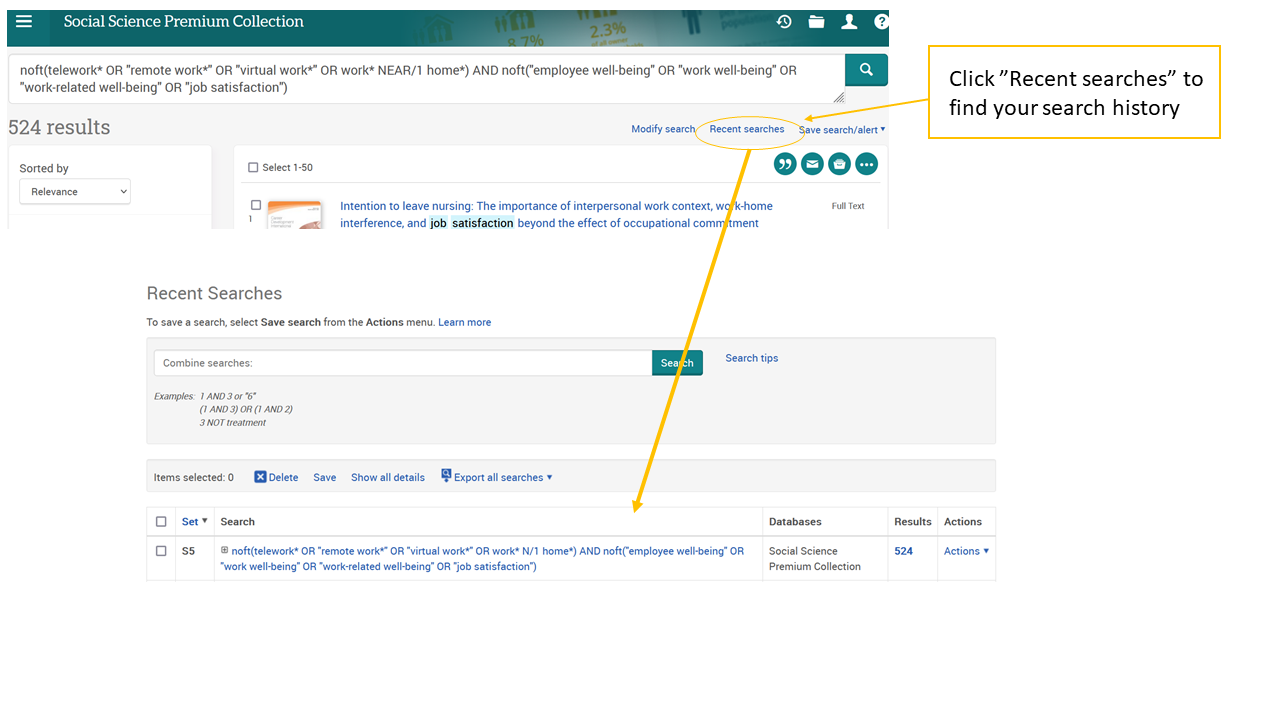The image size is (1280, 720).
Task: Click Modify search link
Action: coord(663,129)
